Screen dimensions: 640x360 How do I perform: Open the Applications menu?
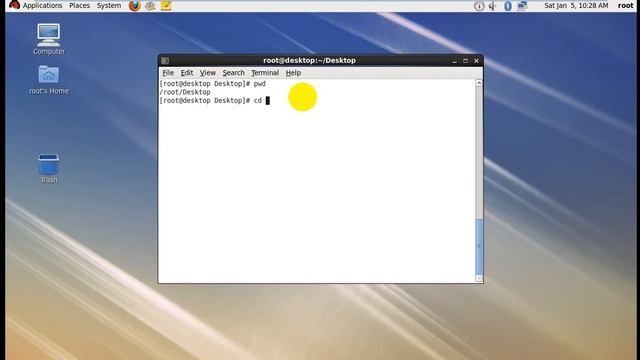[x=42, y=6]
